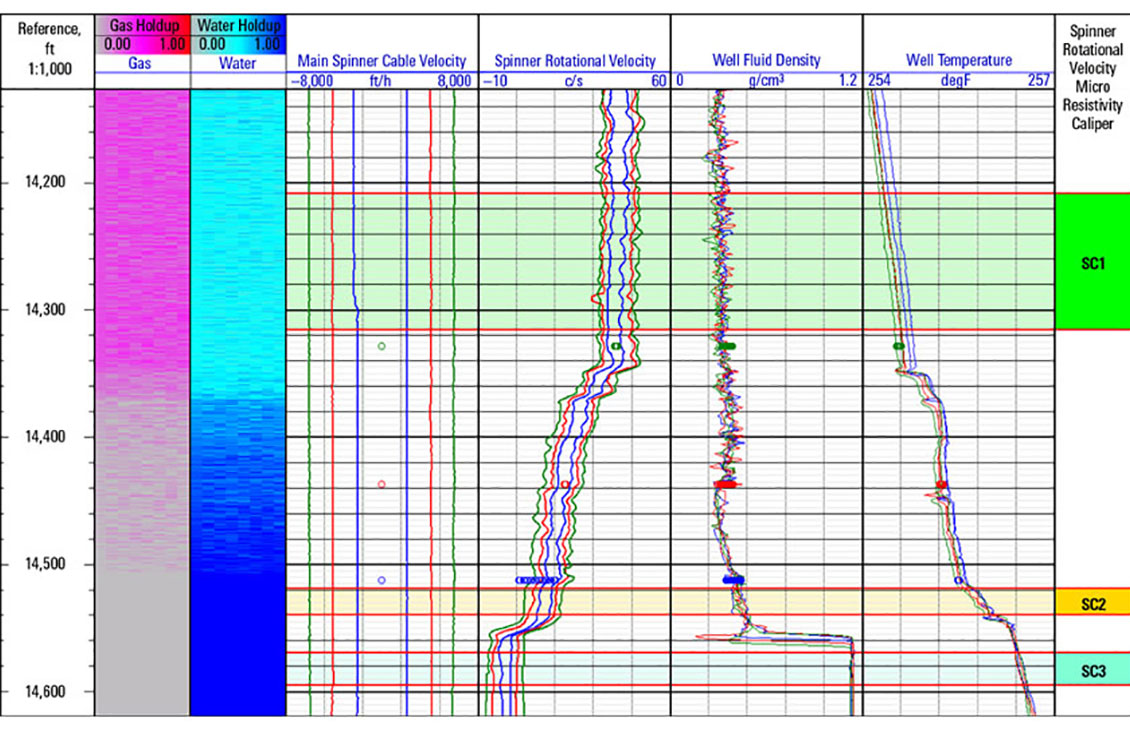Click the green marker on the temperature curve

(x=899, y=347)
